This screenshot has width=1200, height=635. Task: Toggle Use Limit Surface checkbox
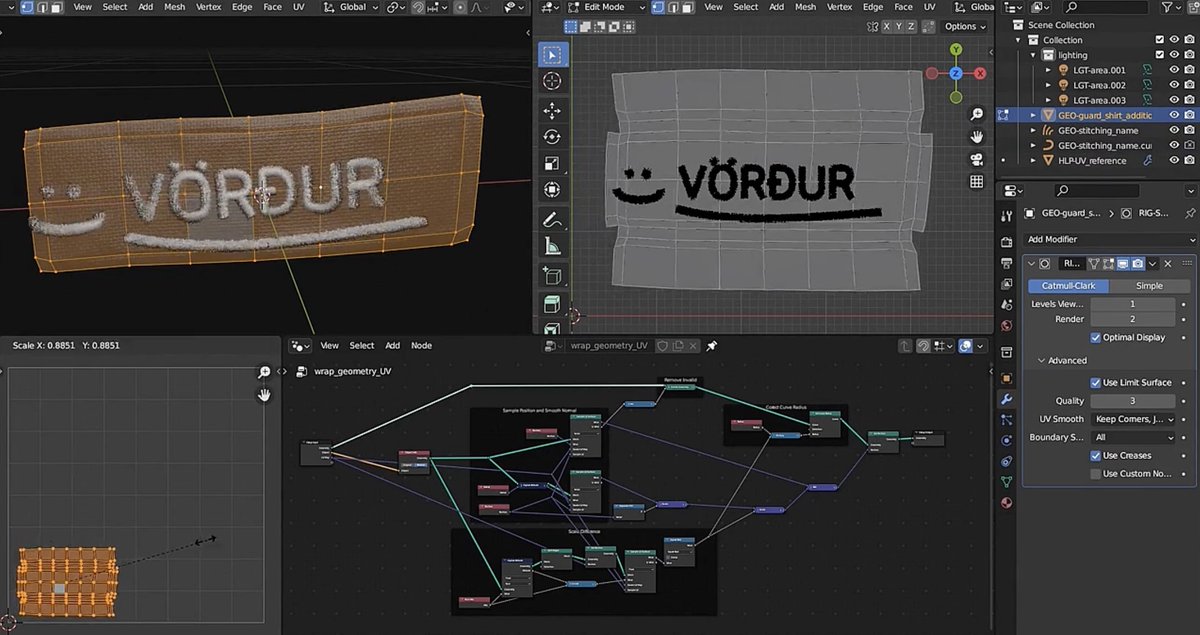(1096, 382)
